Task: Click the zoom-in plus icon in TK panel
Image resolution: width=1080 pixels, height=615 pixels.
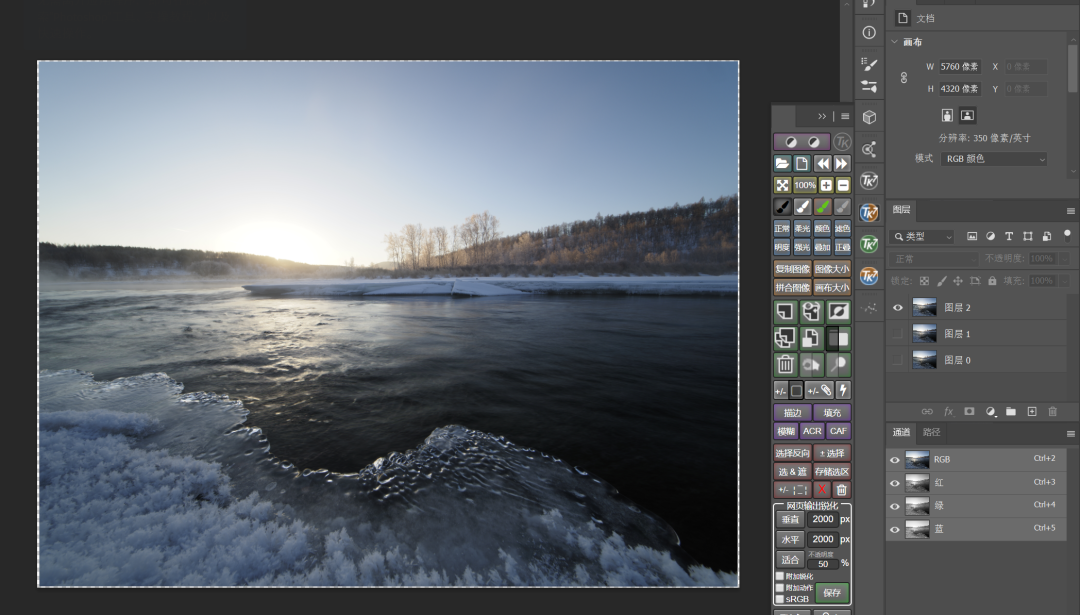Action: click(x=826, y=185)
